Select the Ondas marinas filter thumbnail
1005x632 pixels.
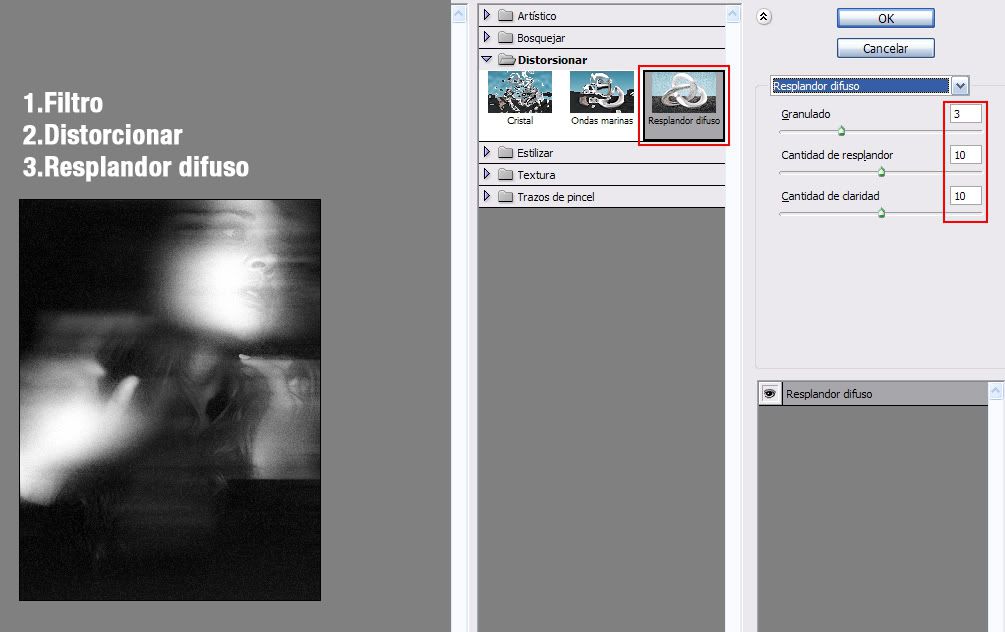click(602, 98)
